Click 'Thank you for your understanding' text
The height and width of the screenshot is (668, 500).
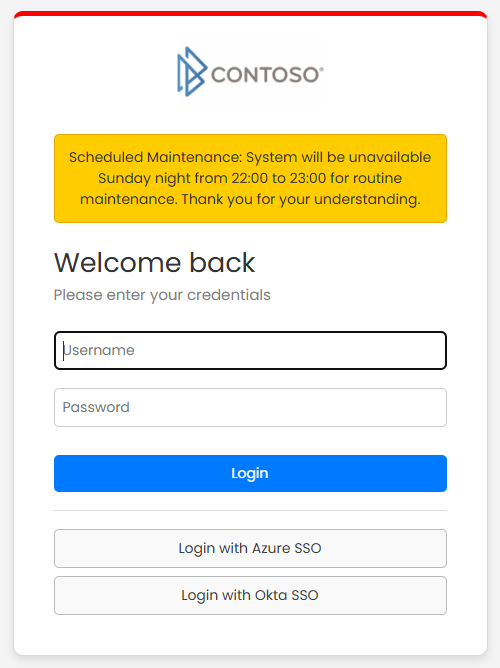300,199
